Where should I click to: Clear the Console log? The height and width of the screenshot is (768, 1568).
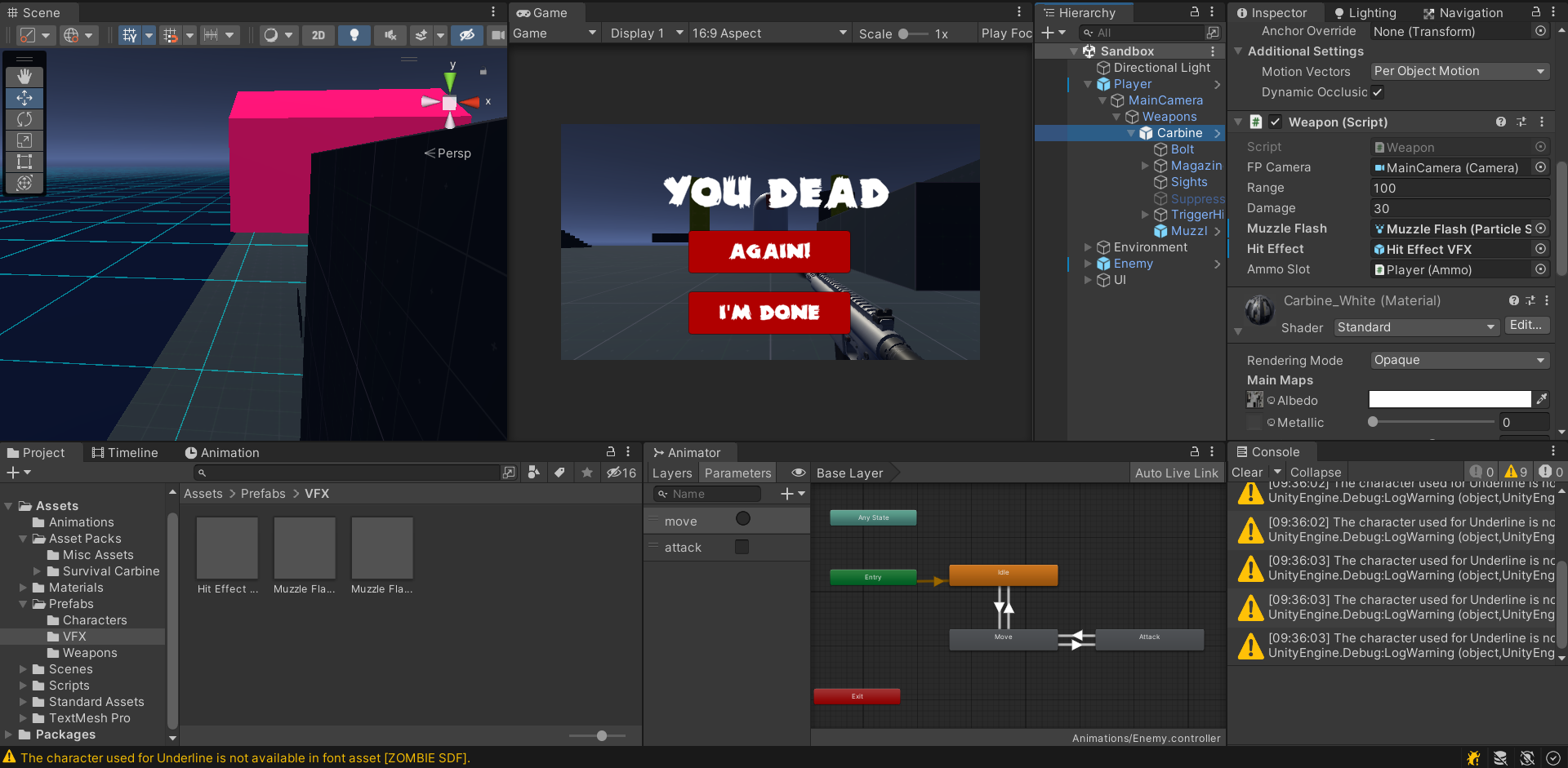point(1246,473)
